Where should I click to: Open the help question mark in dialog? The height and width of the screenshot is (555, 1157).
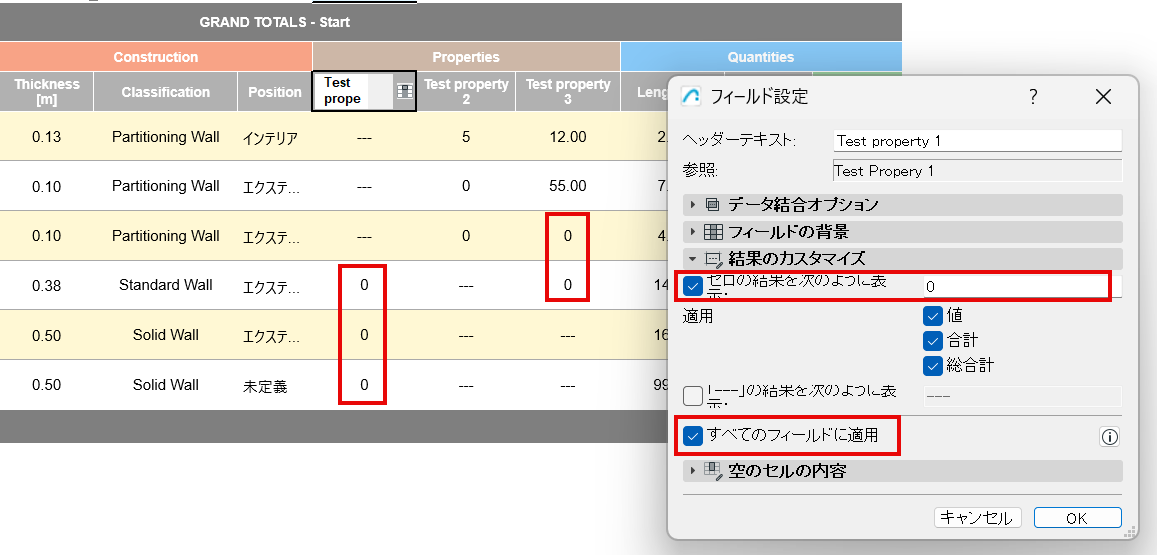[1034, 96]
